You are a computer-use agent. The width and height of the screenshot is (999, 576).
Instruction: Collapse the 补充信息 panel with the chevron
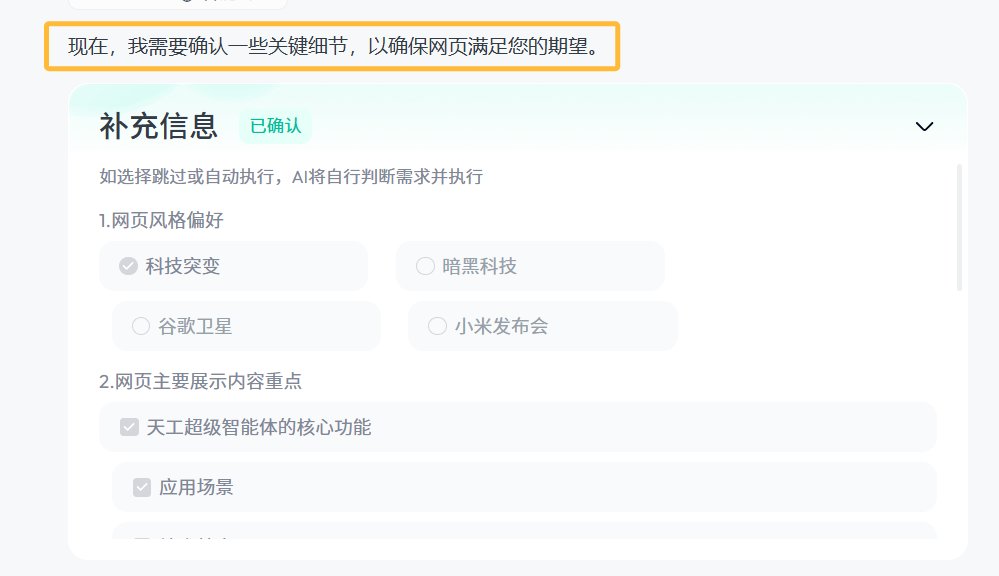(x=924, y=126)
